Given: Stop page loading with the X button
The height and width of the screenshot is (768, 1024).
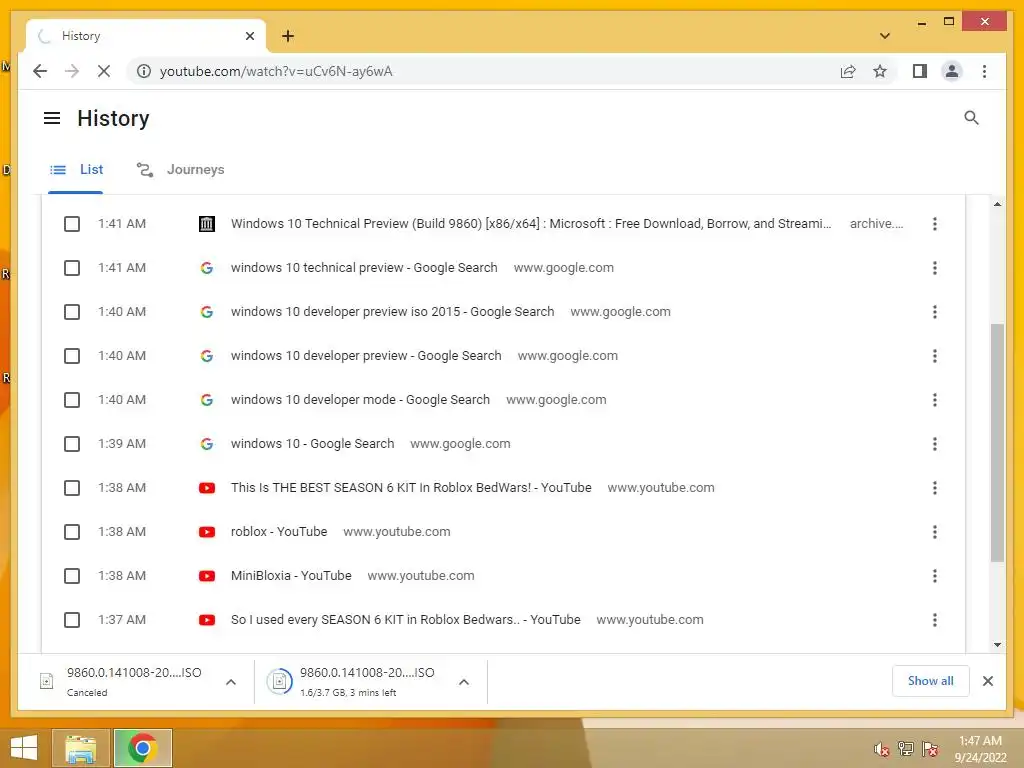Looking at the screenshot, I should click(104, 71).
